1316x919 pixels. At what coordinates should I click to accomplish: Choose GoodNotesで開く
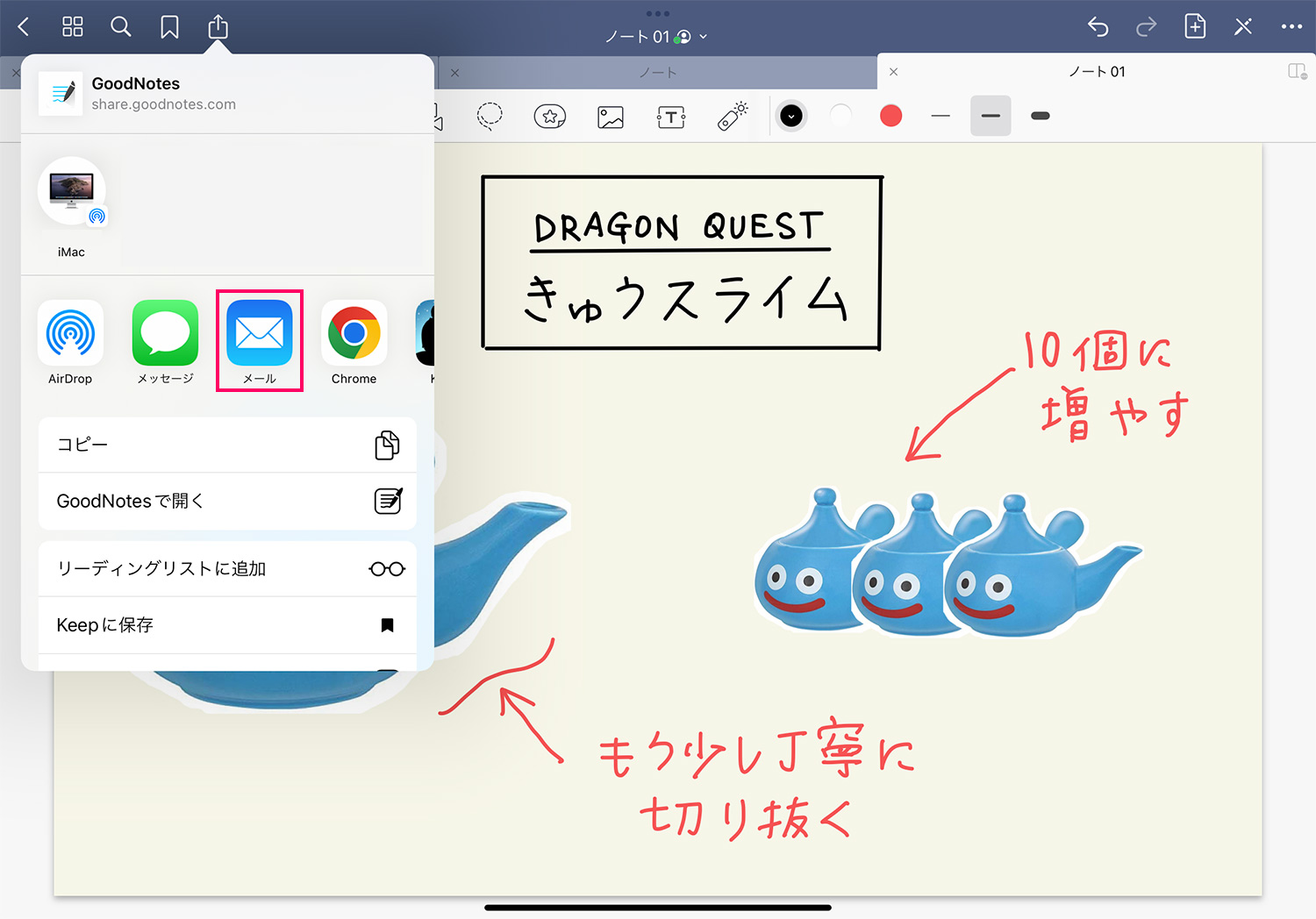tap(227, 502)
